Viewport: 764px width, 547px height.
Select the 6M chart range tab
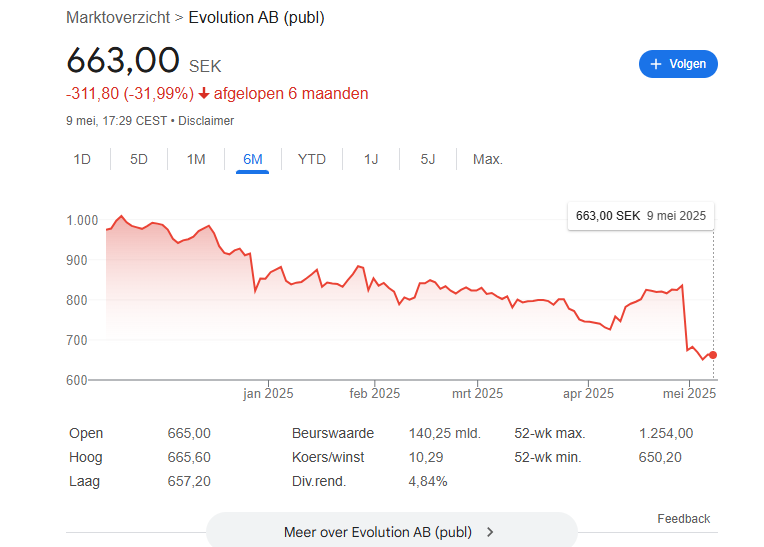[252, 159]
